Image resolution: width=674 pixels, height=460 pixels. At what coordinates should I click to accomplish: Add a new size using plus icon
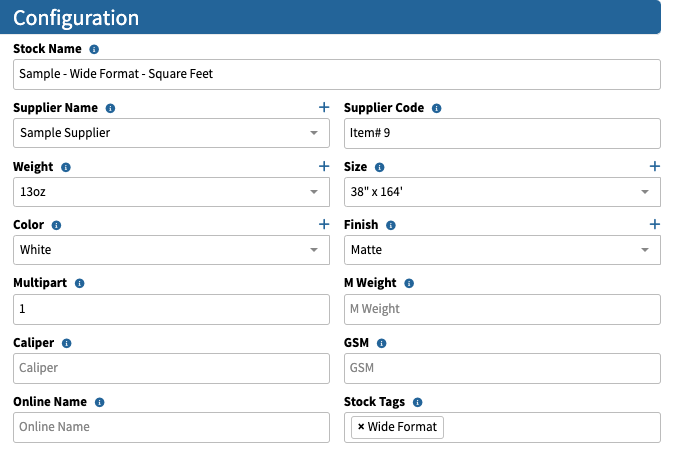click(x=655, y=166)
